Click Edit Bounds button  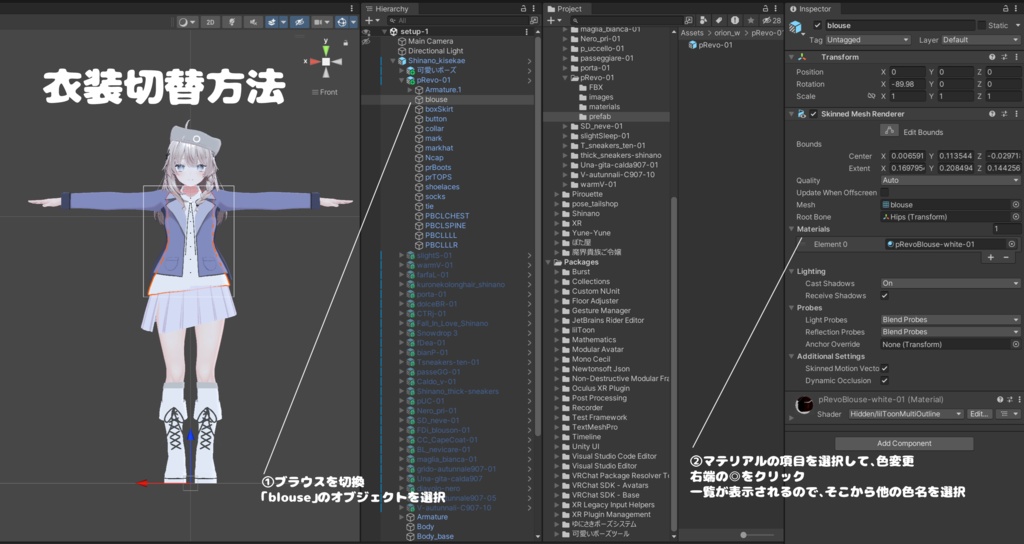coord(889,131)
